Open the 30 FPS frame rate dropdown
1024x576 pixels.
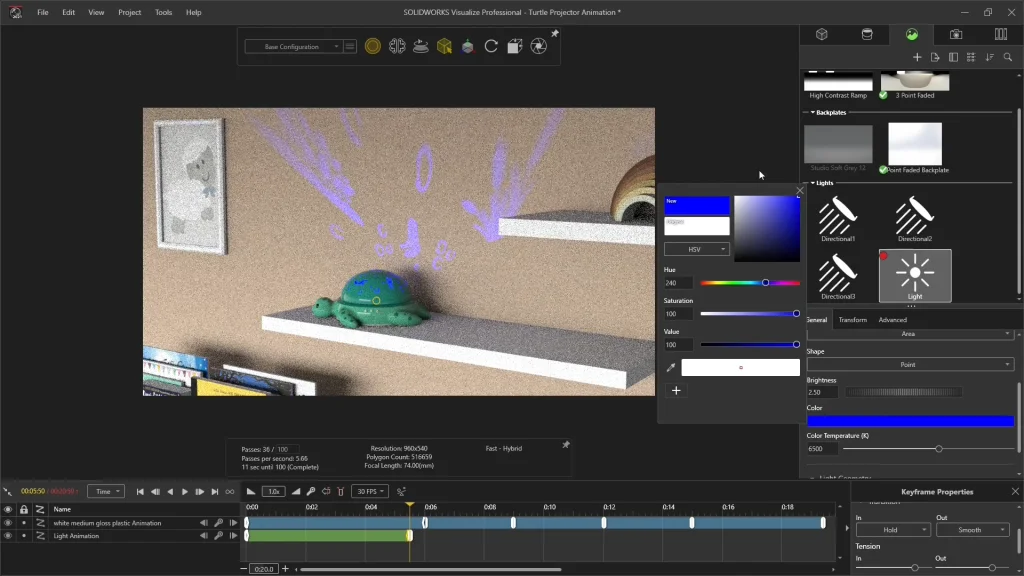coord(369,492)
